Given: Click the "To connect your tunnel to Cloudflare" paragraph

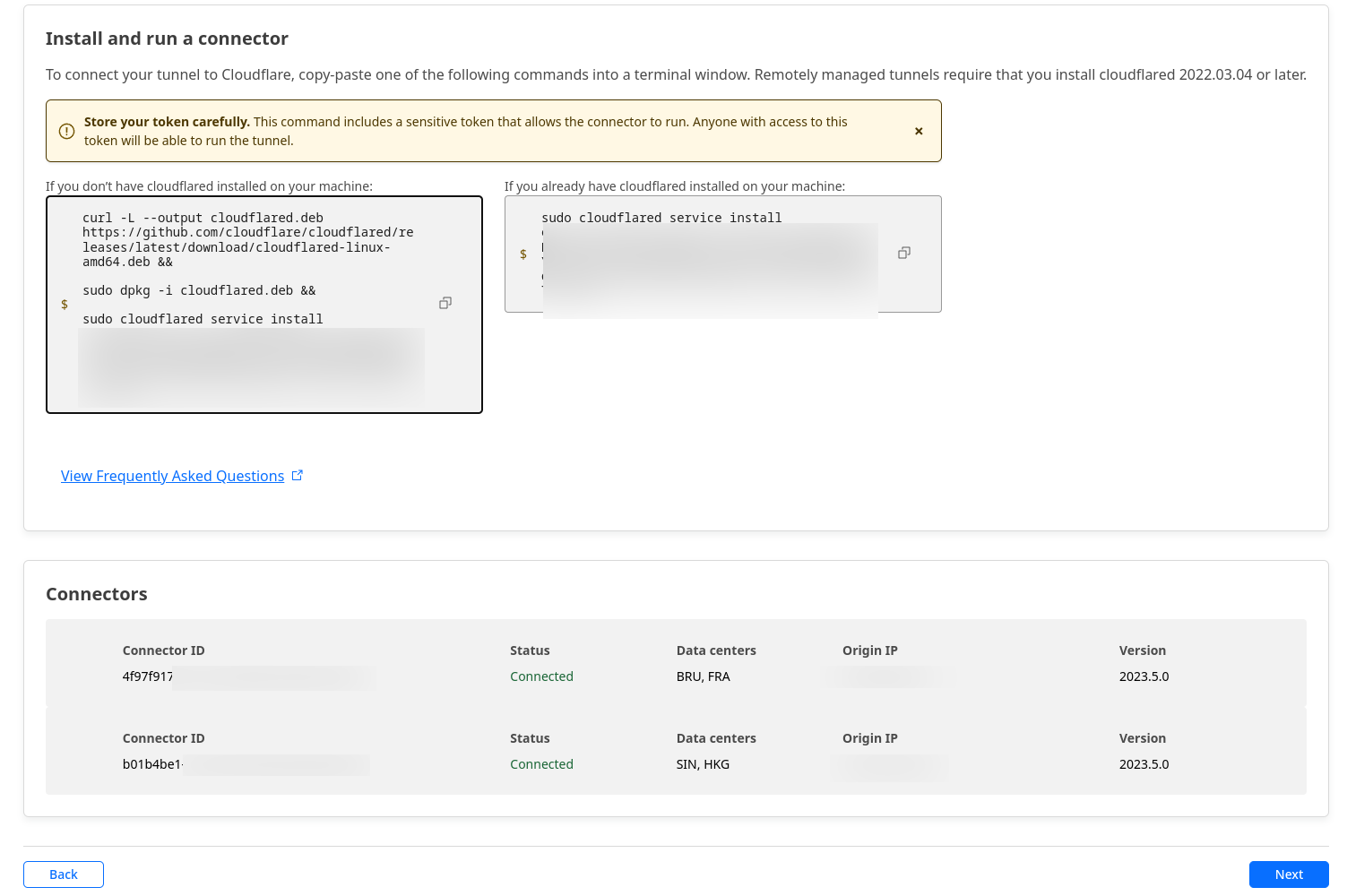Looking at the screenshot, I should pos(676,74).
